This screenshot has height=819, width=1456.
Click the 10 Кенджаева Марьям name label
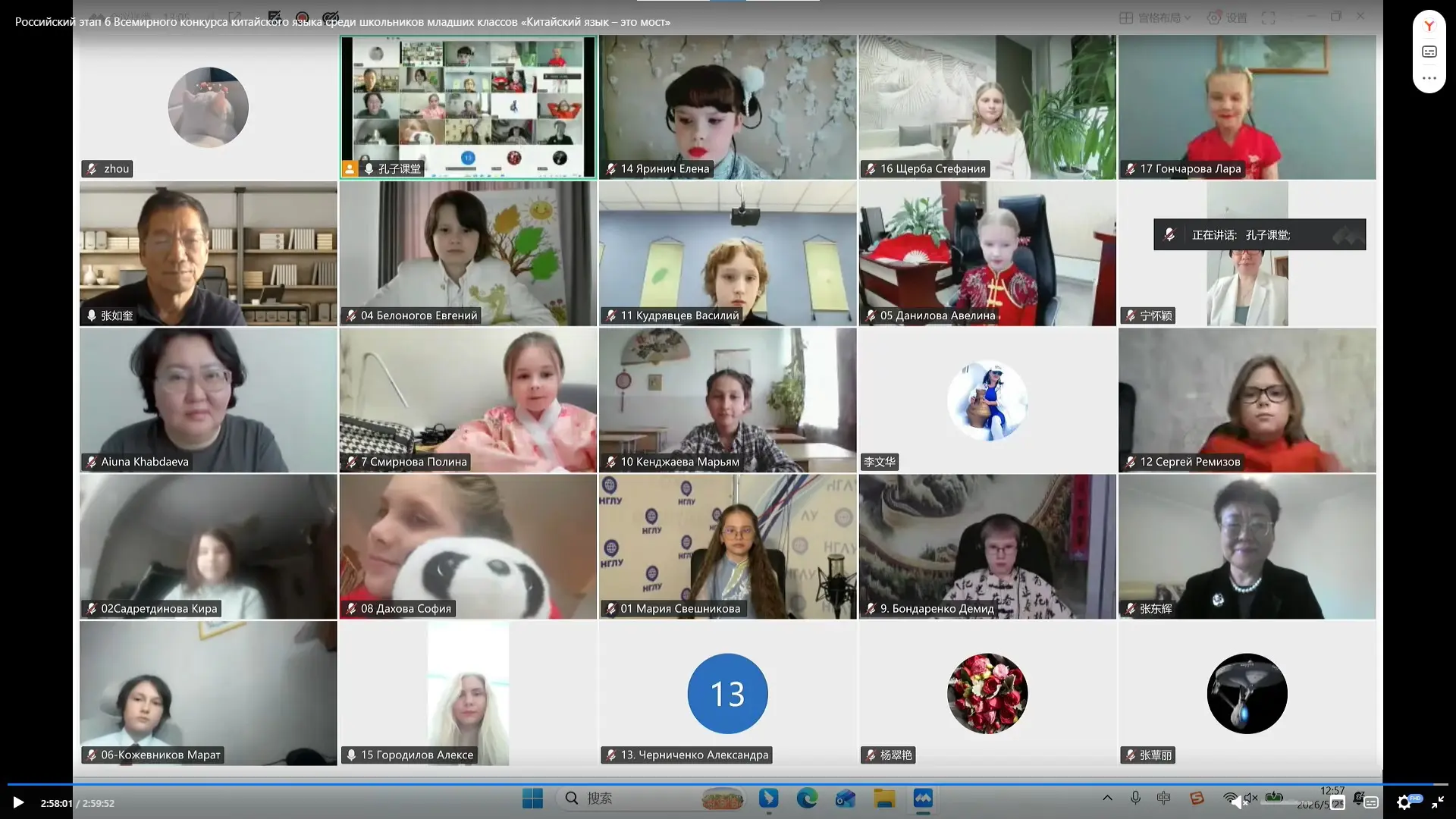(672, 462)
